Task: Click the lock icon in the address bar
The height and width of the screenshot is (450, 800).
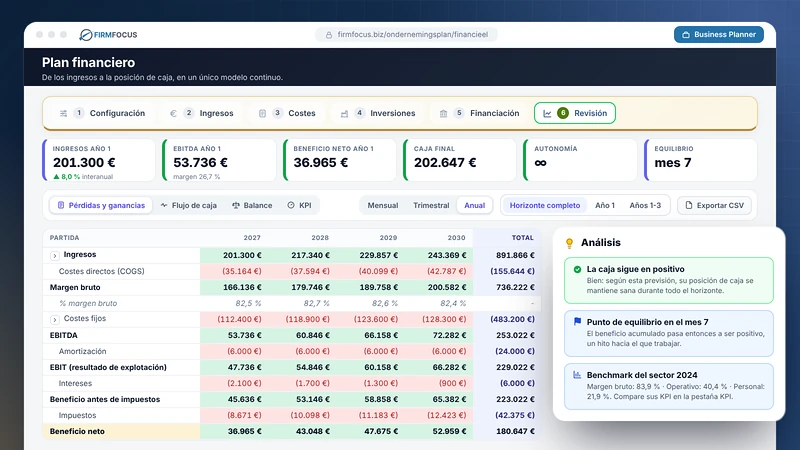Action: click(329, 35)
